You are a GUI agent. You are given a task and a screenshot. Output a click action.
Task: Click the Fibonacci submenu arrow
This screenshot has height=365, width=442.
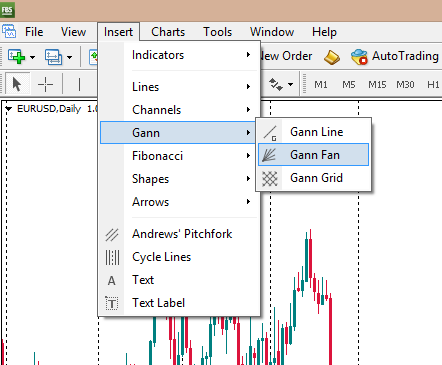pyautogui.click(x=248, y=155)
